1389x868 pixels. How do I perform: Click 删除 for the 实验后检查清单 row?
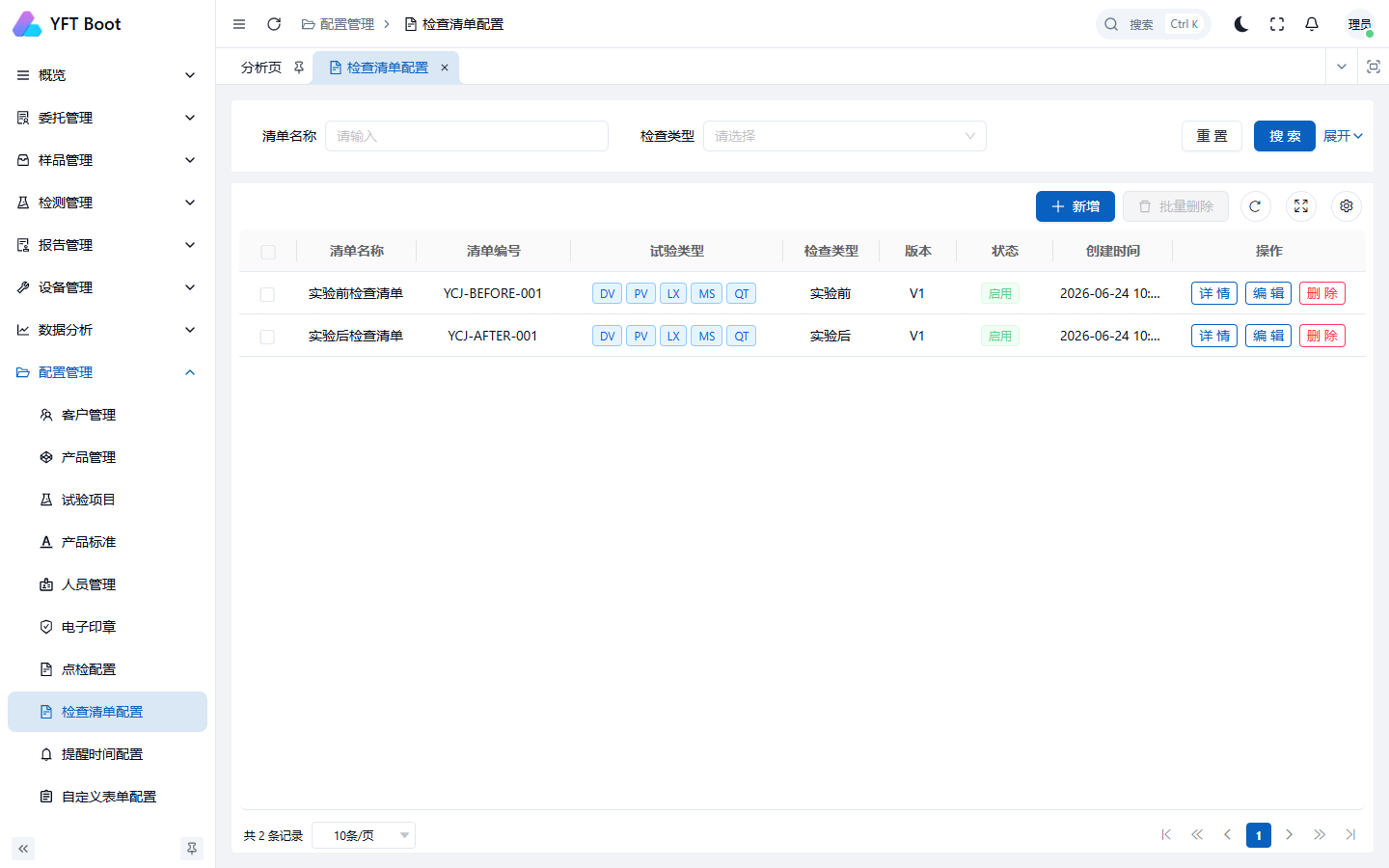coord(1322,336)
